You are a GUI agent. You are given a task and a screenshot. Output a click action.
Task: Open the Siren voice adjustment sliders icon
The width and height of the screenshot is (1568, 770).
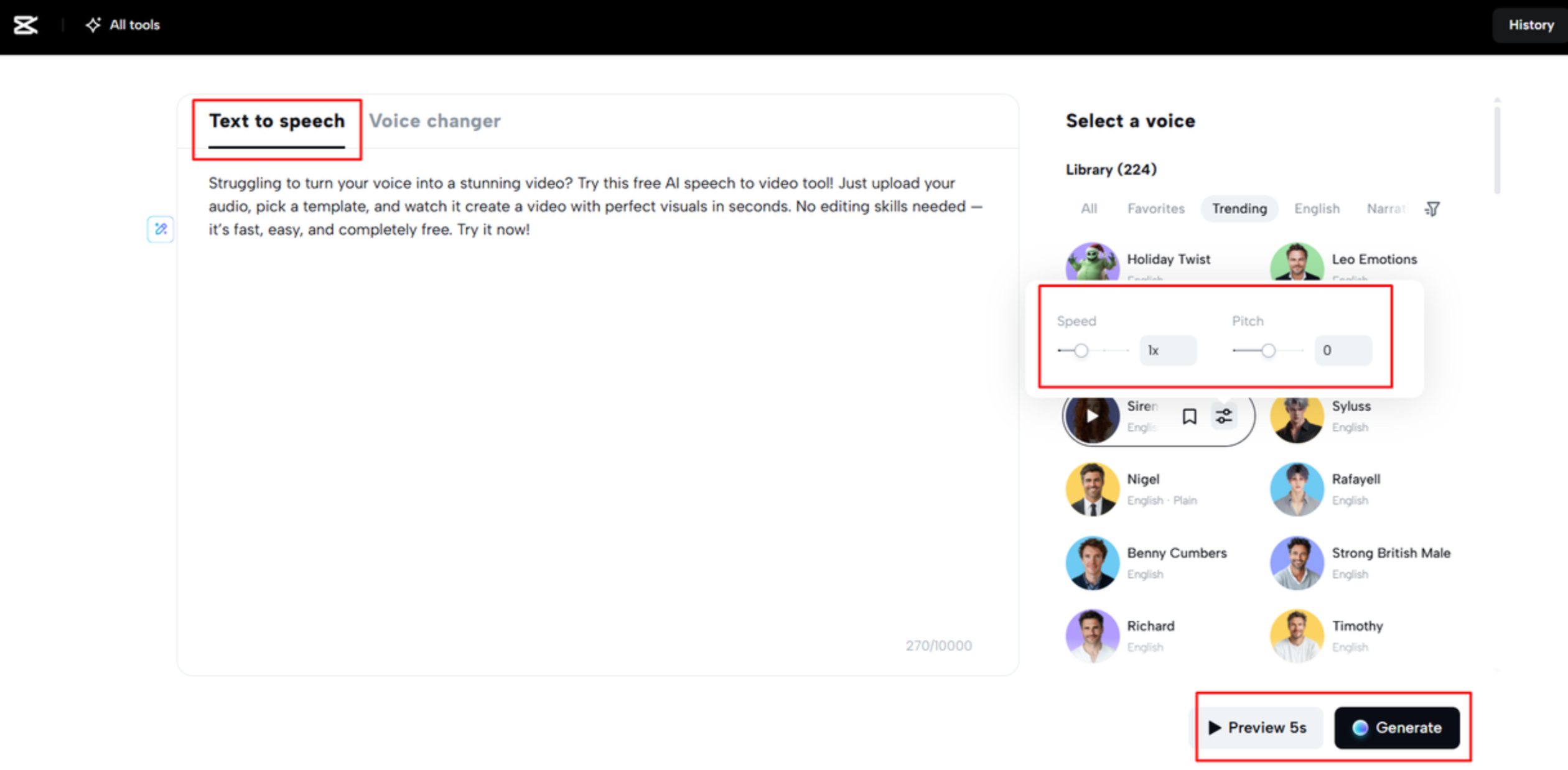[x=1224, y=416]
